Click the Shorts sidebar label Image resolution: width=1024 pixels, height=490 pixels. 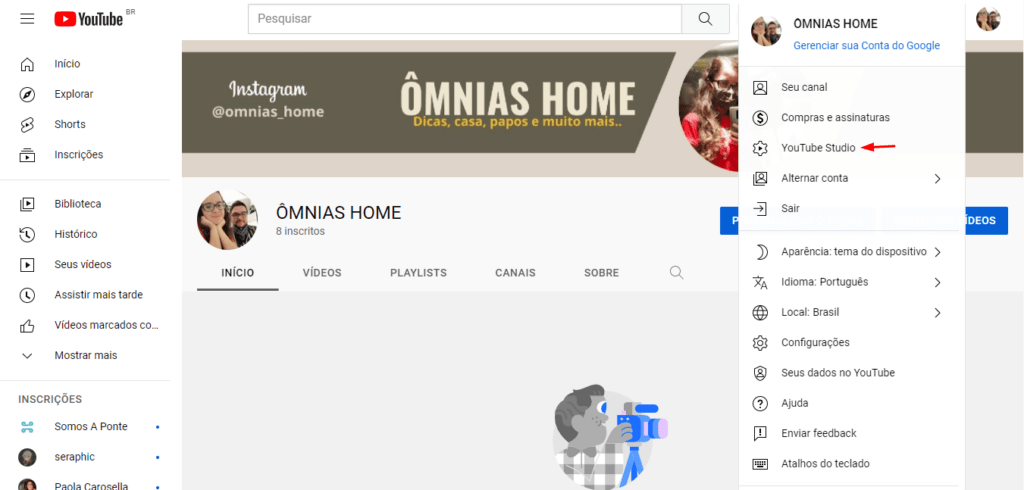70,124
